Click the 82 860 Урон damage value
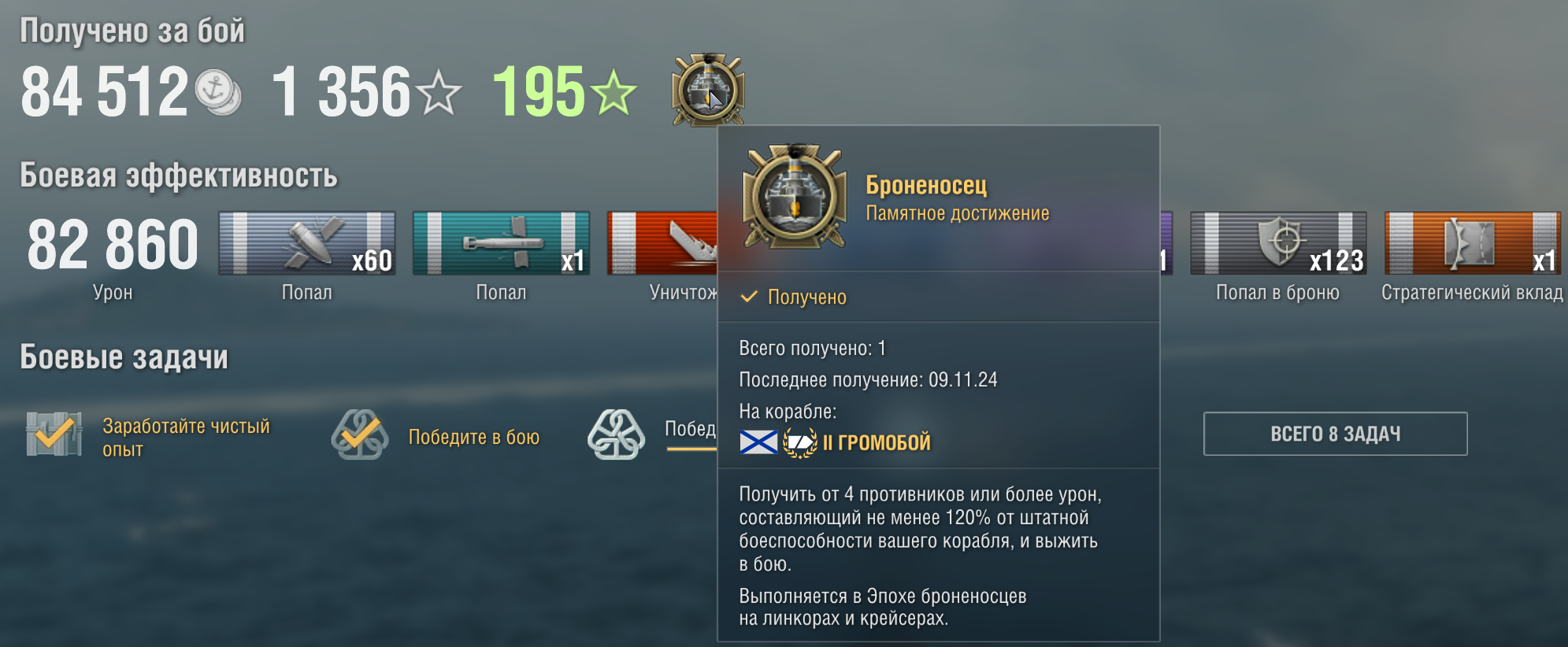Screen dimensions: 1568x647 (113, 245)
